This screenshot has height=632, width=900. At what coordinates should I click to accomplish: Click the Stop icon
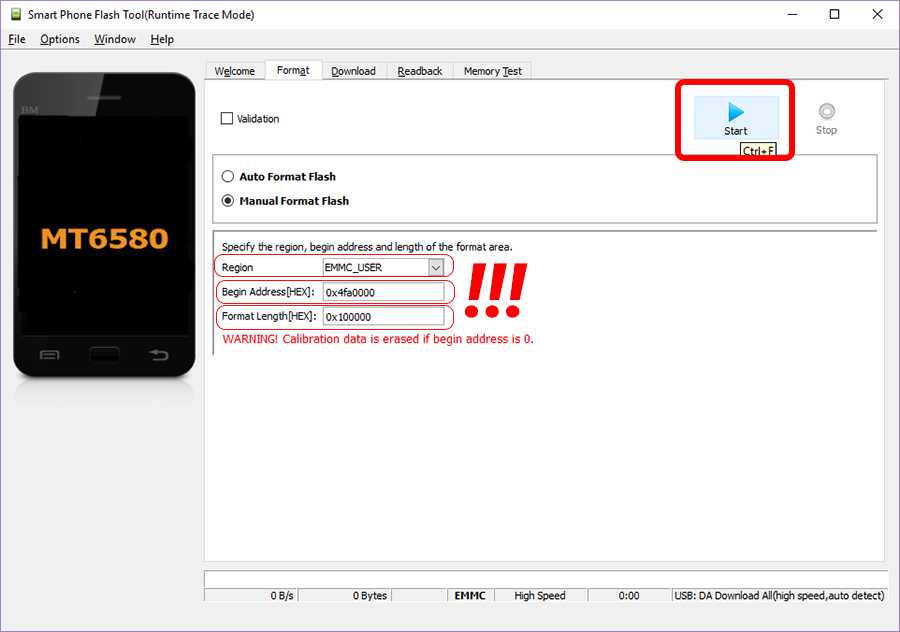[x=826, y=112]
